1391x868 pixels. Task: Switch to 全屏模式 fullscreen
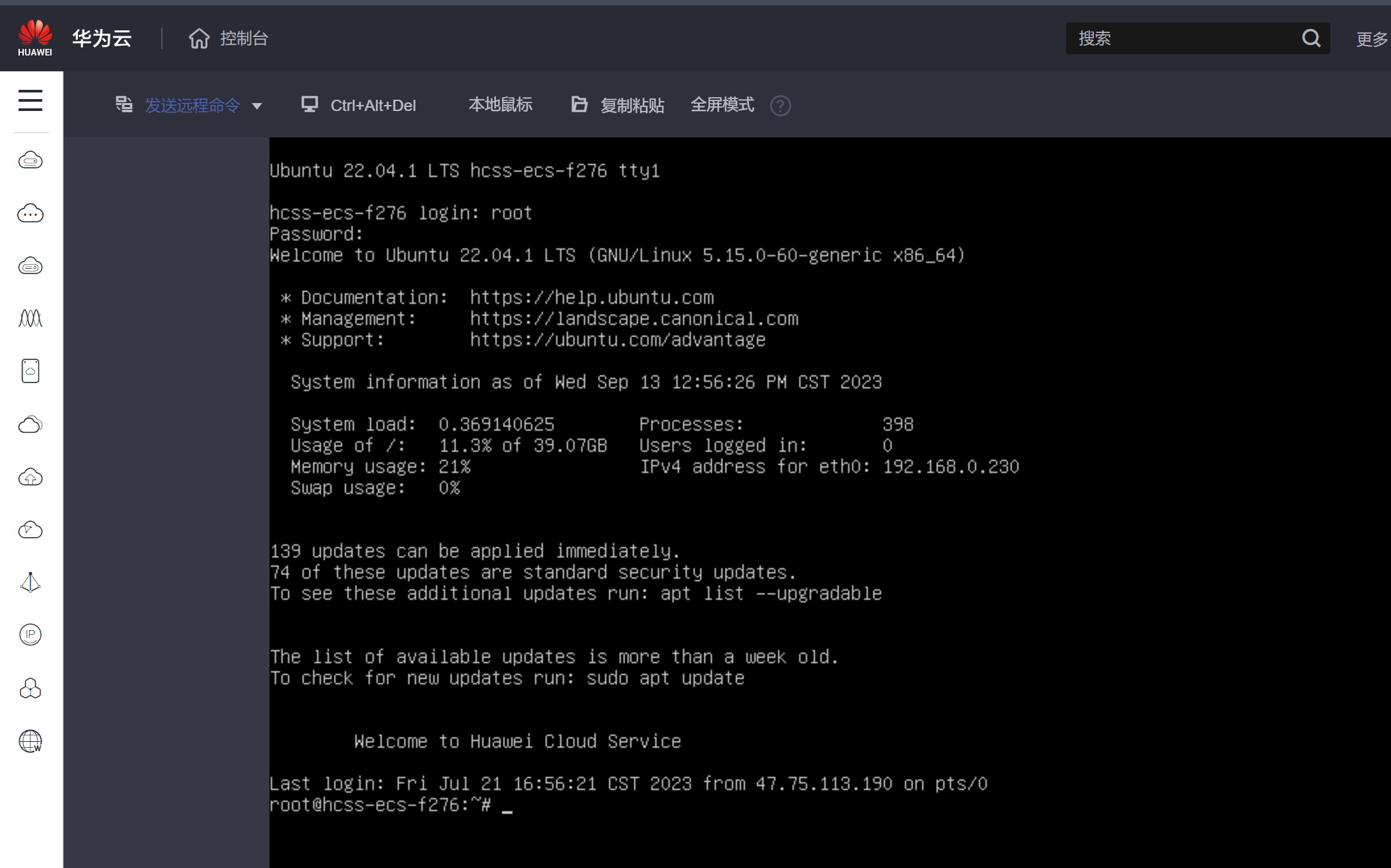[722, 105]
